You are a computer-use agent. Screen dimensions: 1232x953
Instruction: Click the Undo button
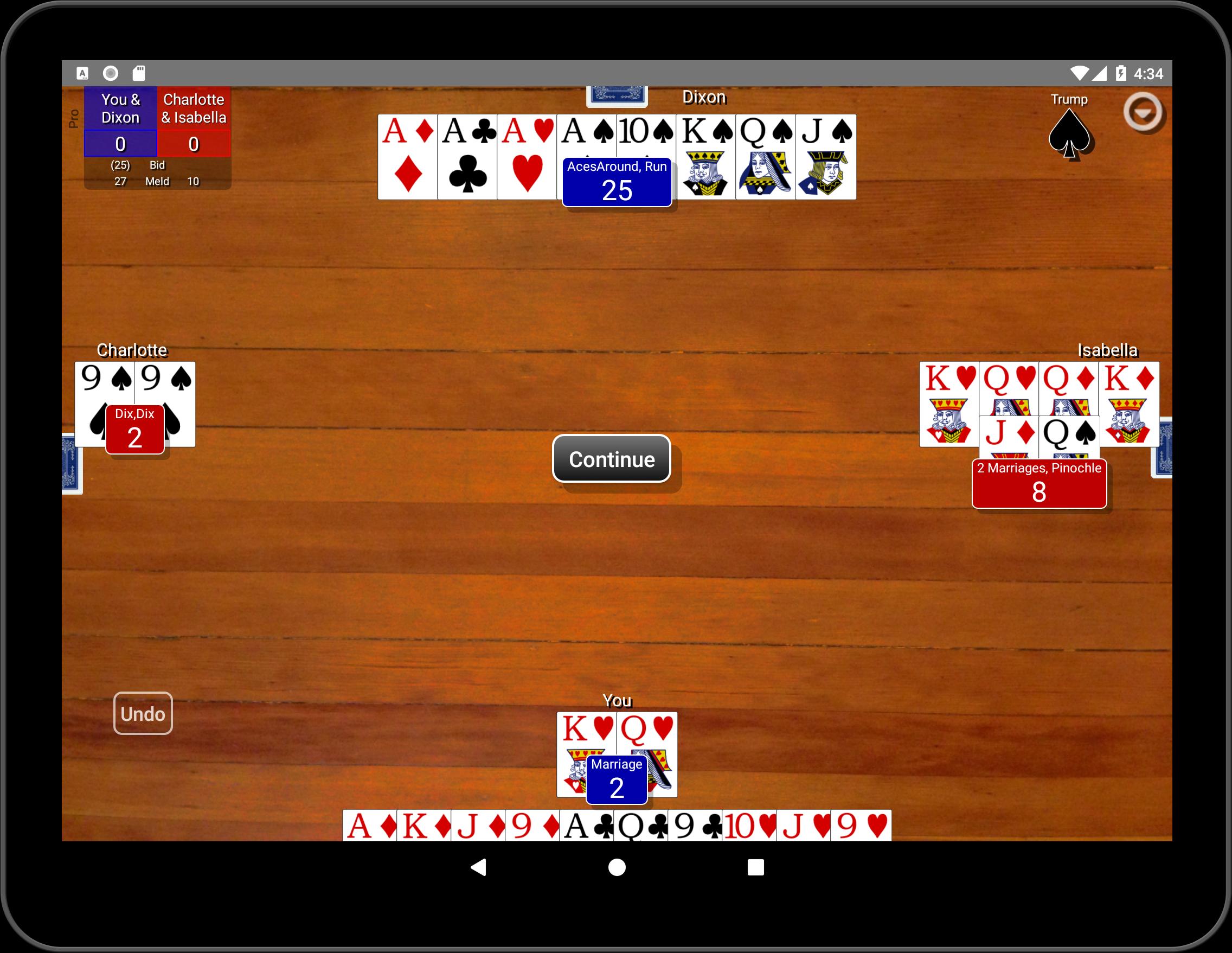(x=143, y=714)
